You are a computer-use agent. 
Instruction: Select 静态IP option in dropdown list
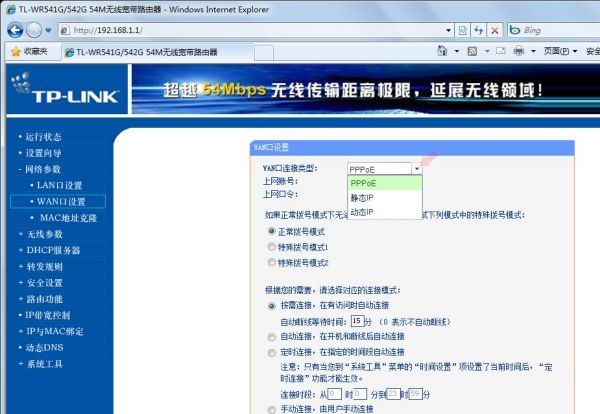pos(385,197)
